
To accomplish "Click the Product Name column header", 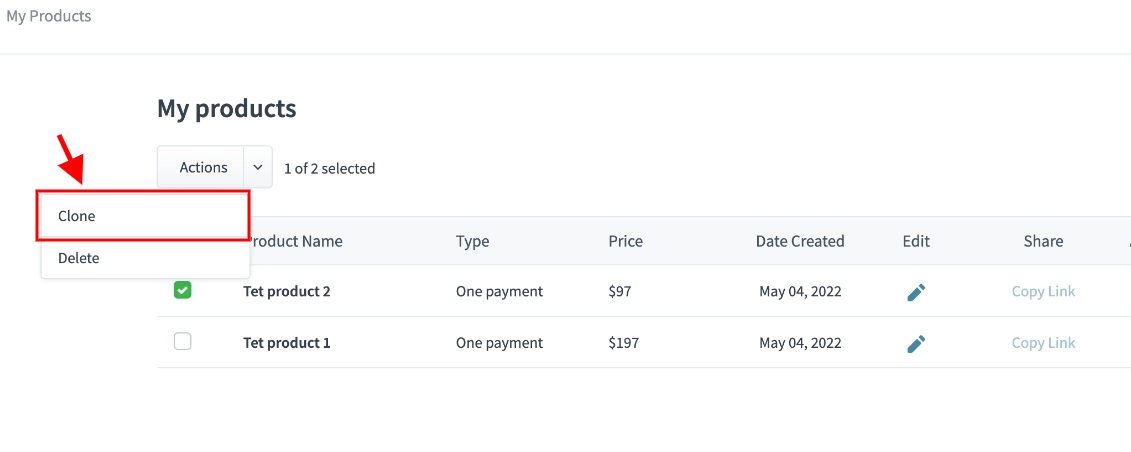I will coord(296,241).
